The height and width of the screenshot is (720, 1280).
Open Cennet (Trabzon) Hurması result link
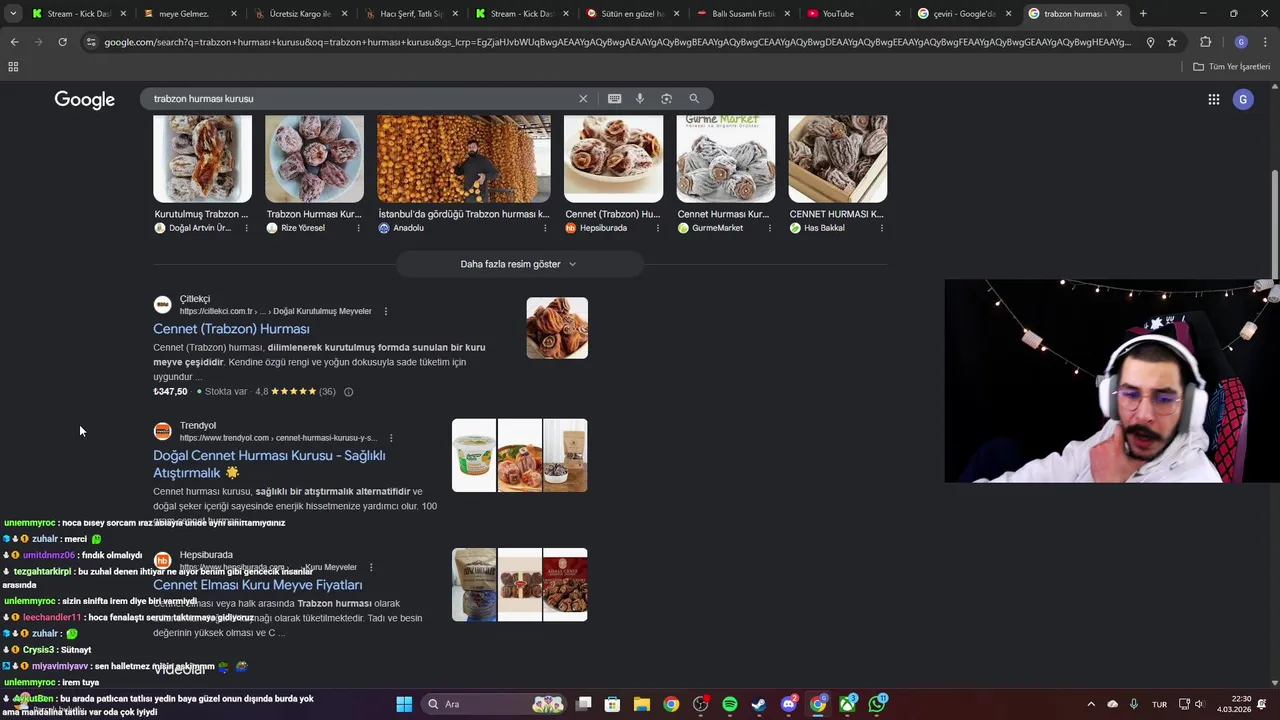(231, 329)
